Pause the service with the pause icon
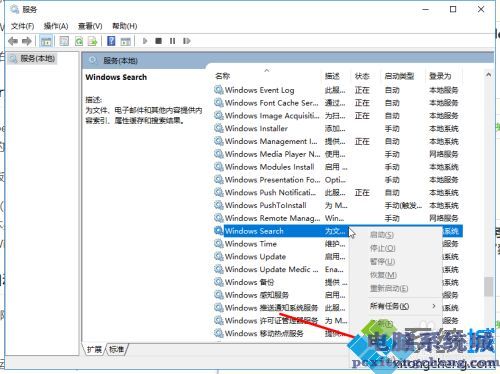Viewport: 500px width, 374px height. click(x=172, y=41)
